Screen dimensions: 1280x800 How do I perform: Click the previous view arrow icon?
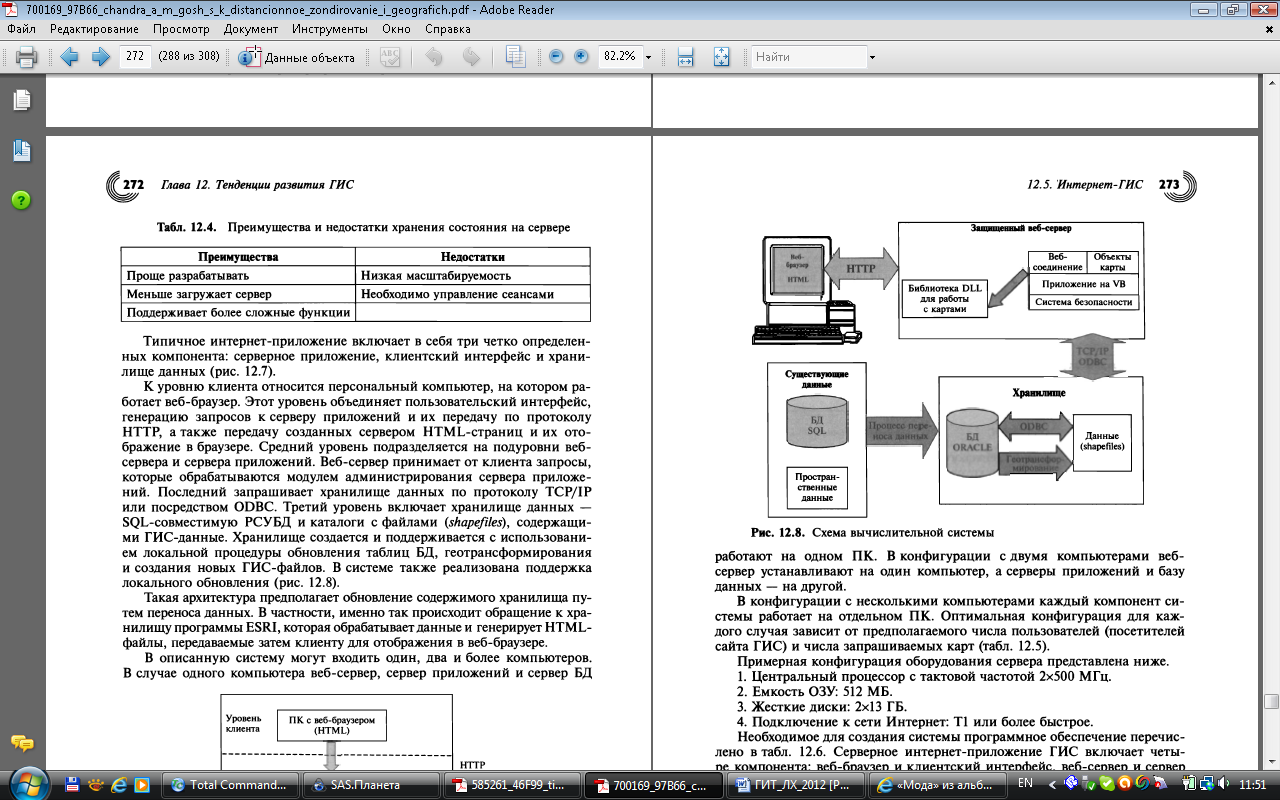coord(434,57)
